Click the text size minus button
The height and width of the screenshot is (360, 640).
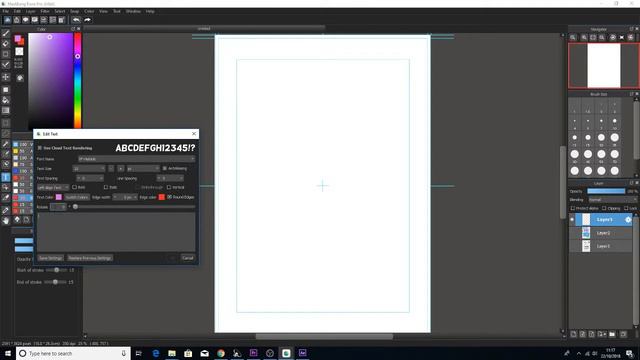point(111,169)
